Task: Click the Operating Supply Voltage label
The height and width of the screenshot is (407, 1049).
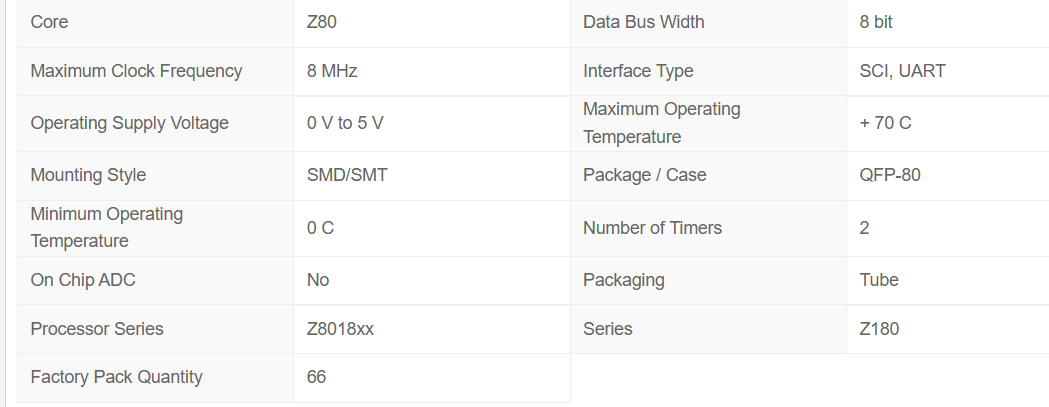Action: click(x=130, y=123)
